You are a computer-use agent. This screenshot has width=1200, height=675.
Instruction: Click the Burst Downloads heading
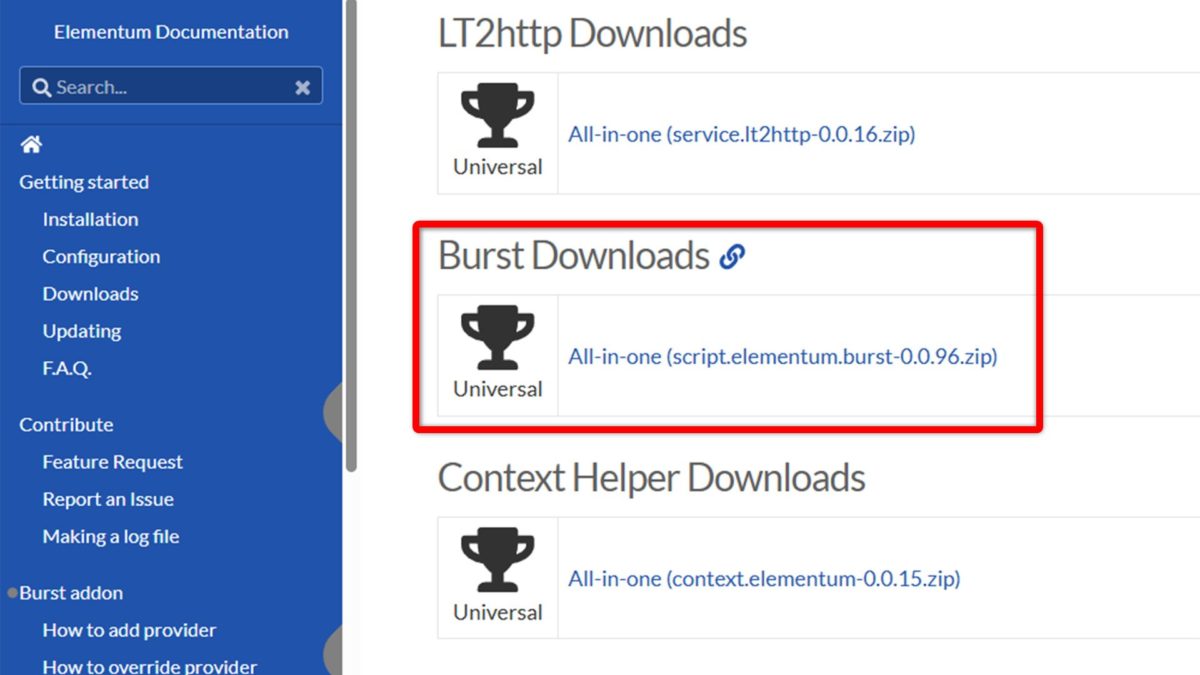pyautogui.click(x=574, y=256)
